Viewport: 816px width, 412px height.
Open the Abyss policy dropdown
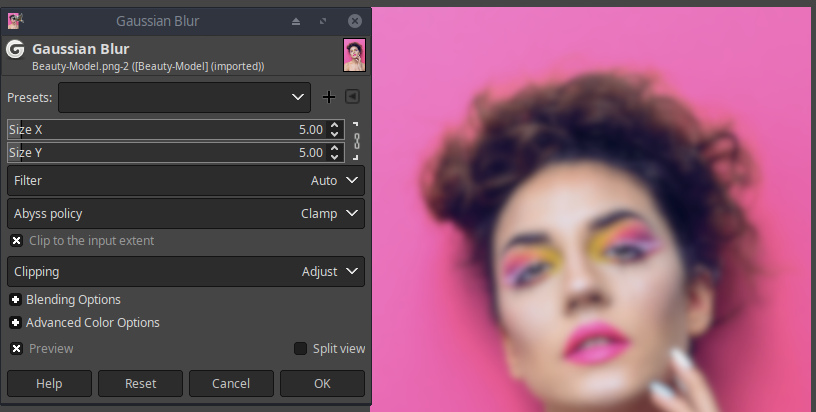point(186,213)
